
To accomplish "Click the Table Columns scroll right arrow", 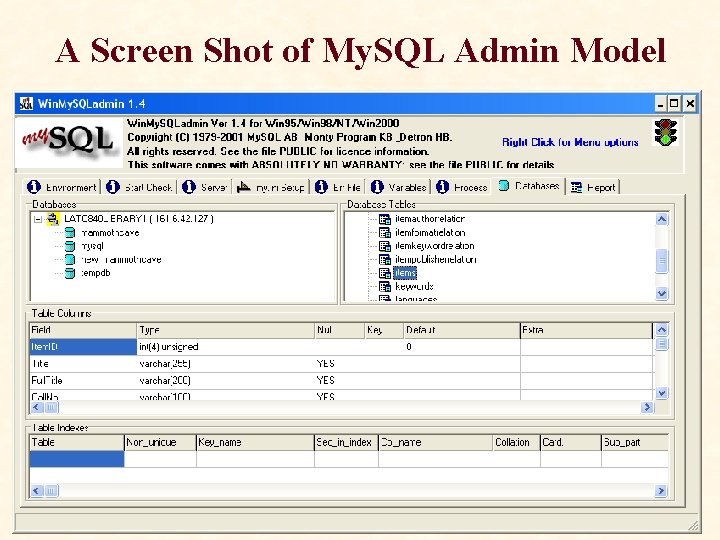I will point(647,407).
